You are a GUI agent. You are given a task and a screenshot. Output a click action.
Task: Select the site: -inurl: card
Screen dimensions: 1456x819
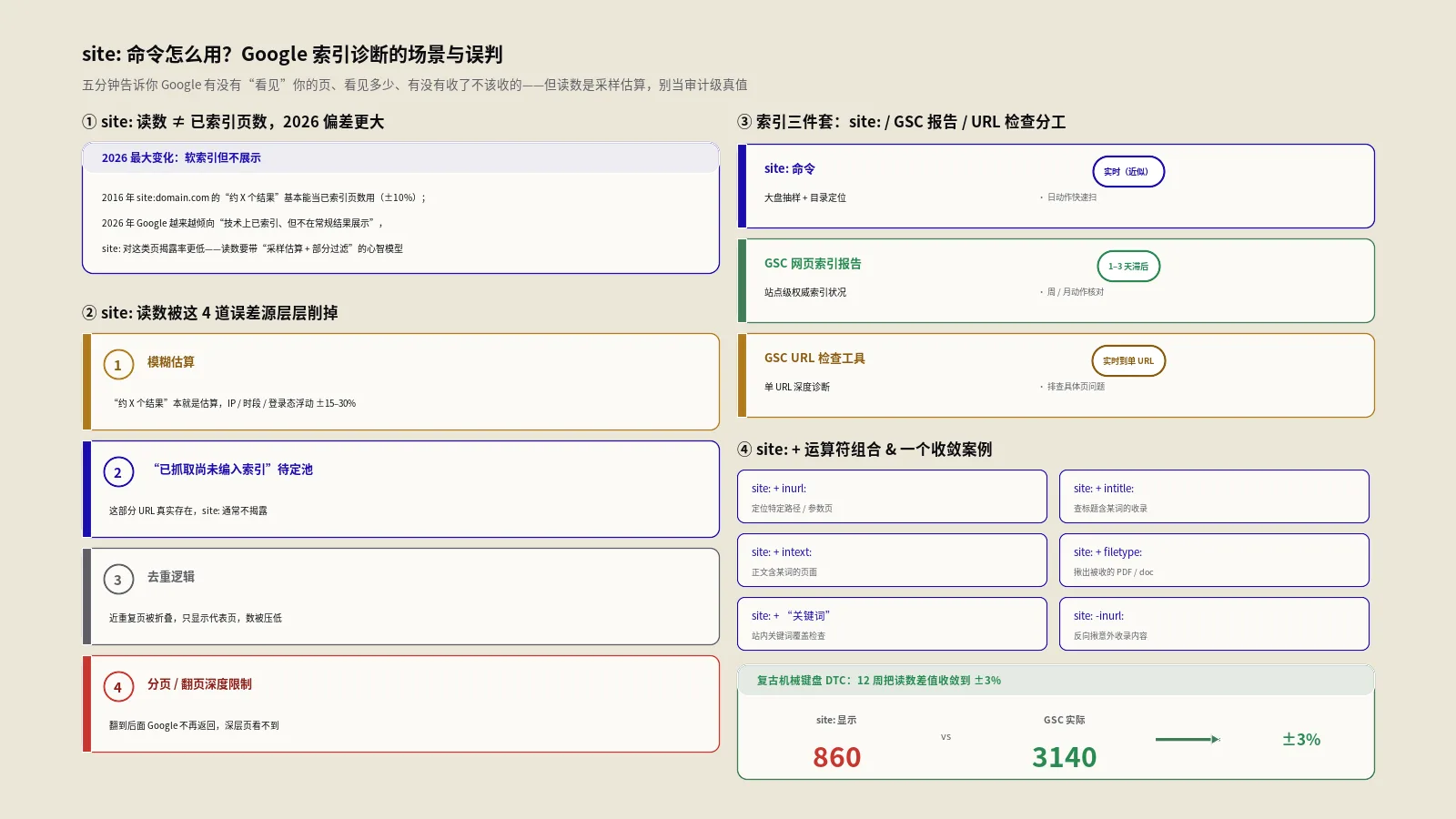point(1214,623)
